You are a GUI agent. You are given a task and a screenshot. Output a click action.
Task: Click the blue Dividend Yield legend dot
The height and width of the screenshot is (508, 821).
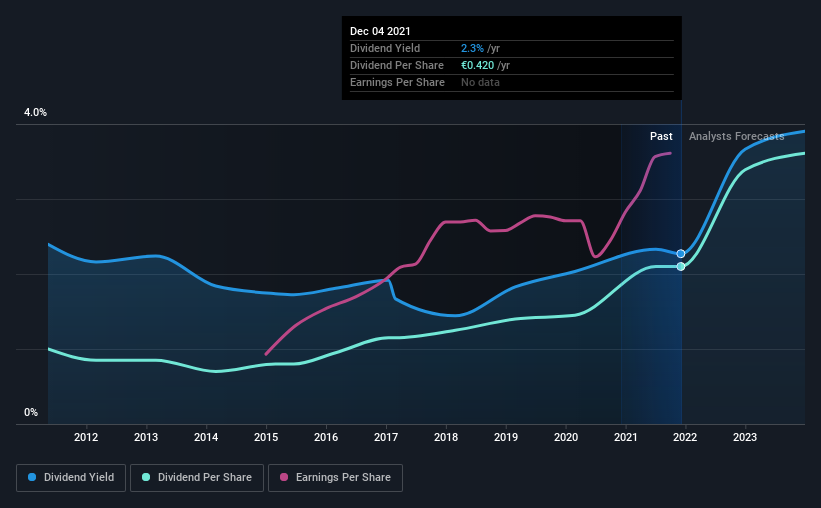pyautogui.click(x=32, y=477)
